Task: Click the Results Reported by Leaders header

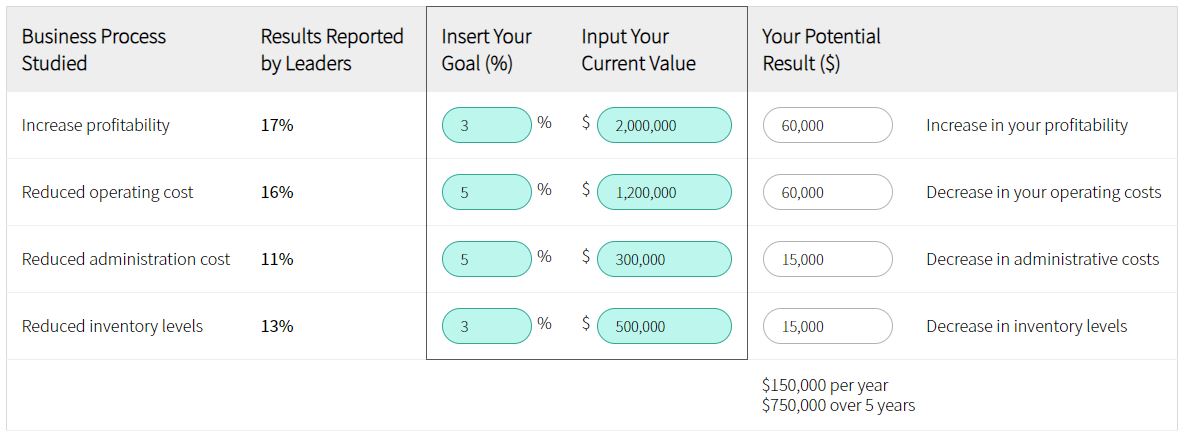Action: pos(332,50)
